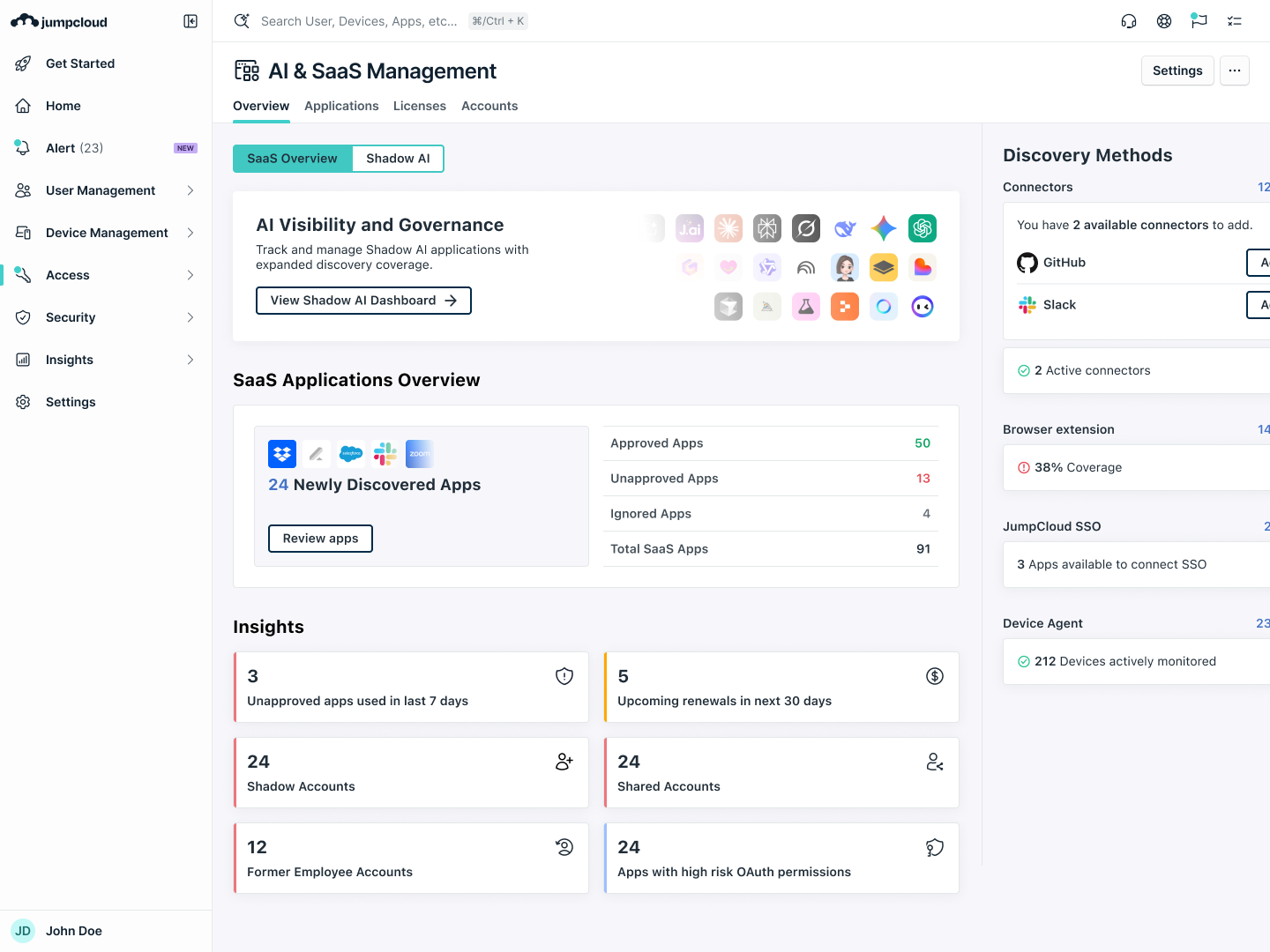
Task: Click the GitHub connector icon
Action: click(1027, 262)
